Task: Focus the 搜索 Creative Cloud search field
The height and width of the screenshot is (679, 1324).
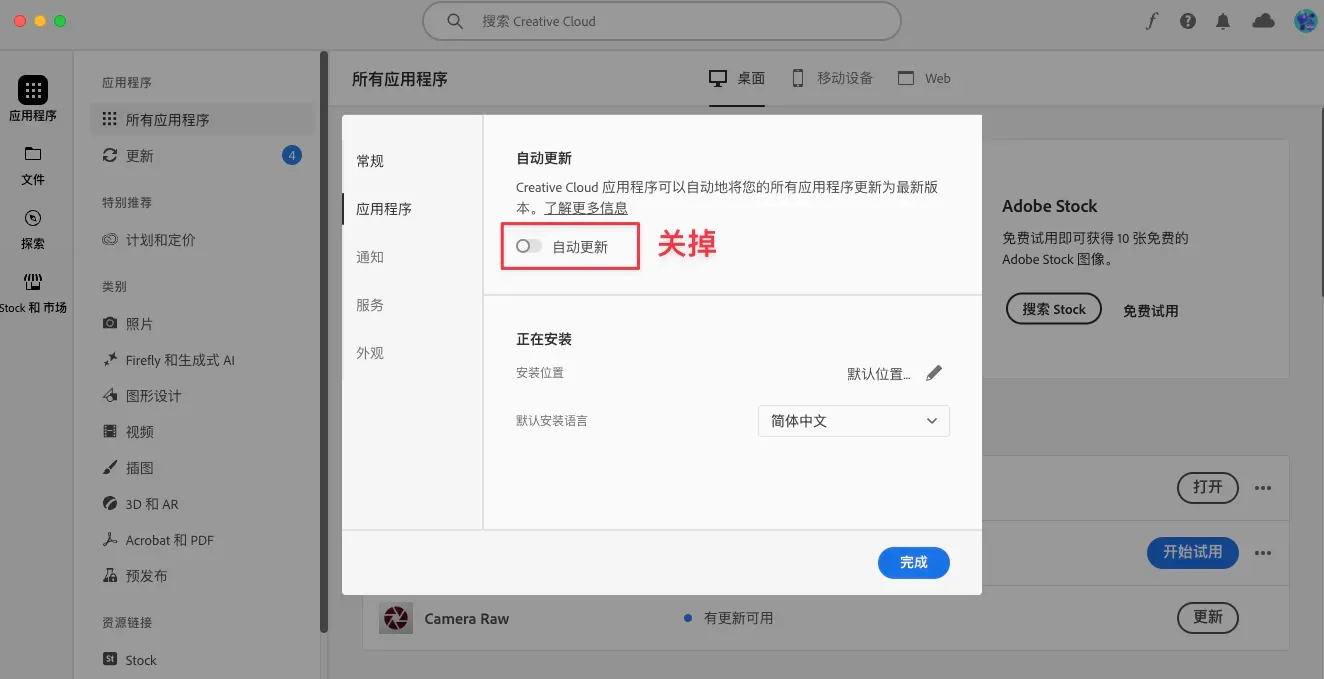Action: (662, 21)
